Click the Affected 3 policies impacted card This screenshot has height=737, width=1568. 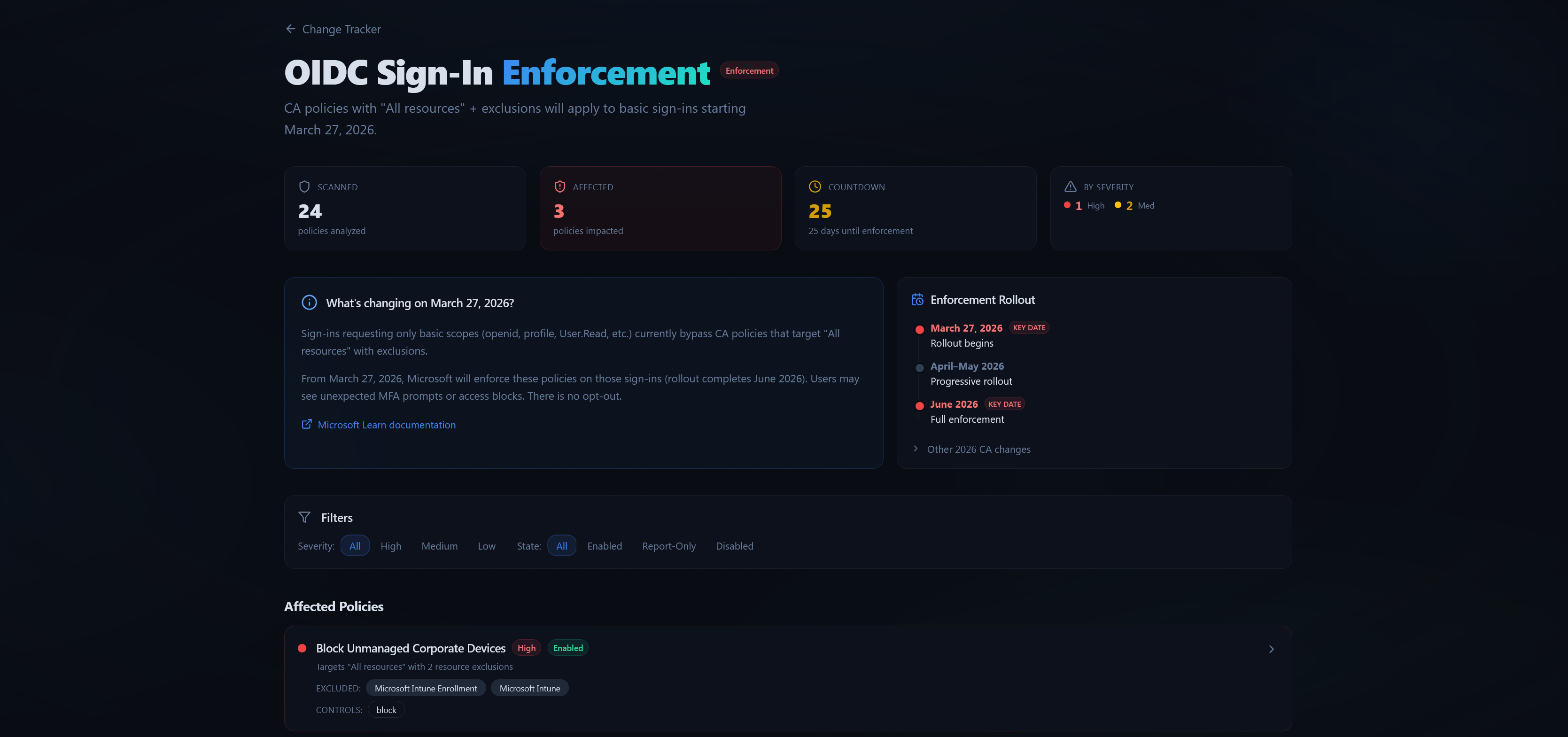click(660, 208)
